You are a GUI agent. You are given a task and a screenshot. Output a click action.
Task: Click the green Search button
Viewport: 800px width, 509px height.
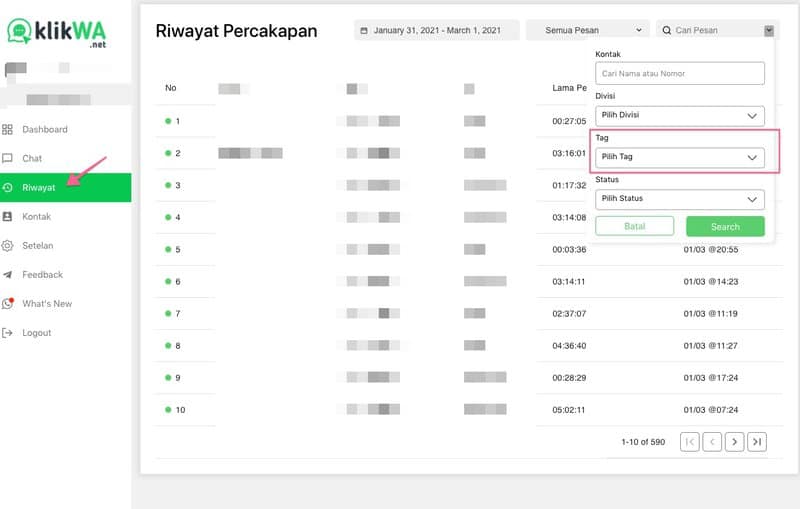tap(725, 226)
